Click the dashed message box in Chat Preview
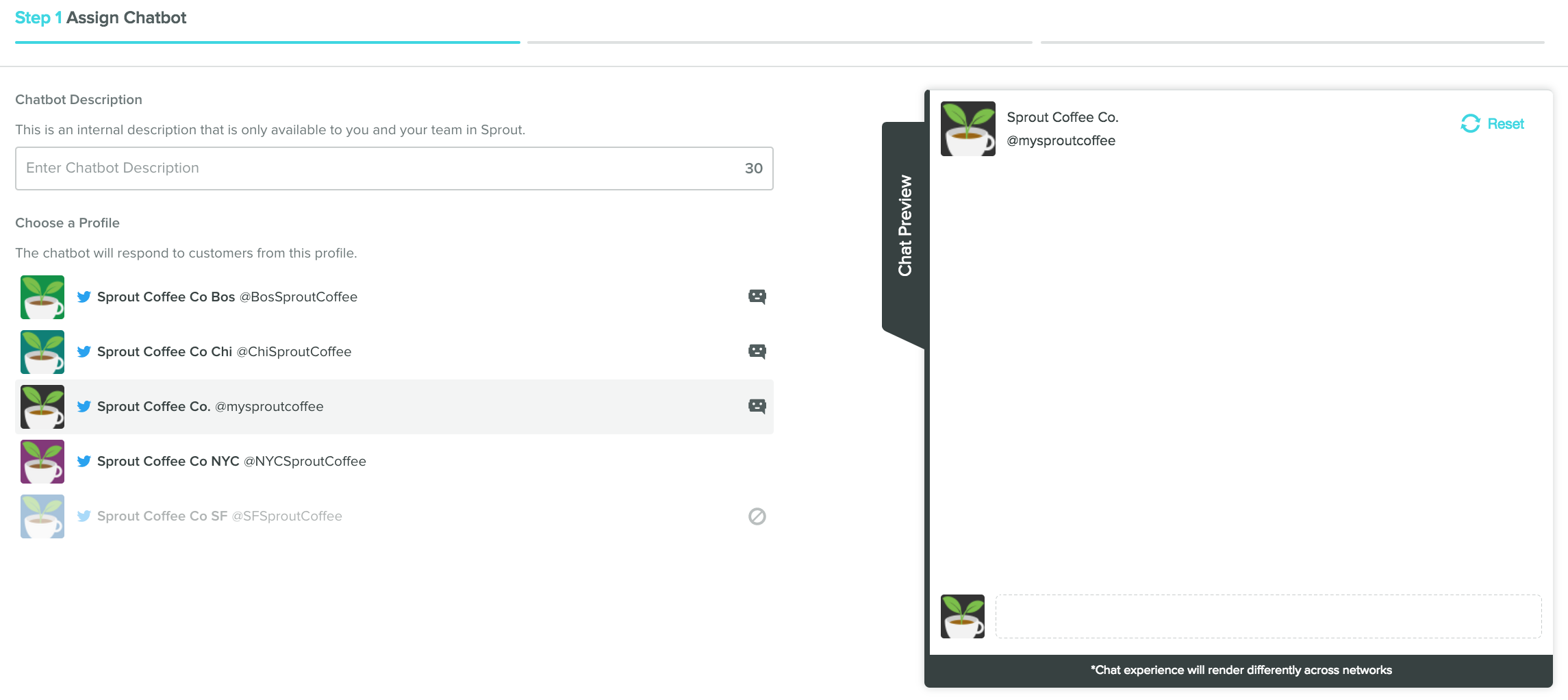Screen dimensions: 1568x700 click(x=1268, y=616)
